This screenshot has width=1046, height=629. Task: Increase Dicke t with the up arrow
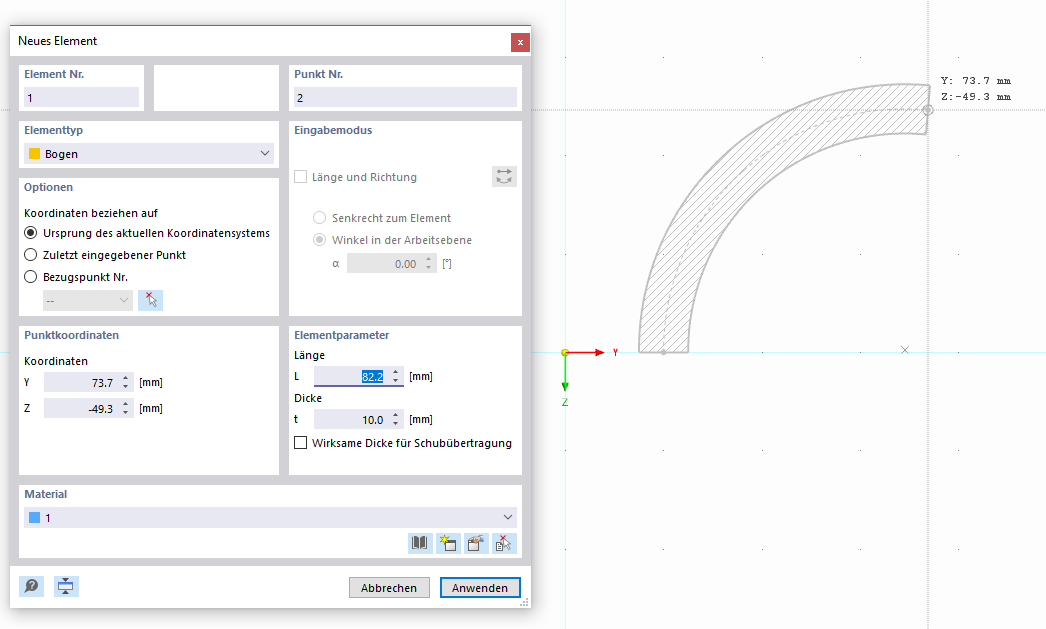point(396,415)
